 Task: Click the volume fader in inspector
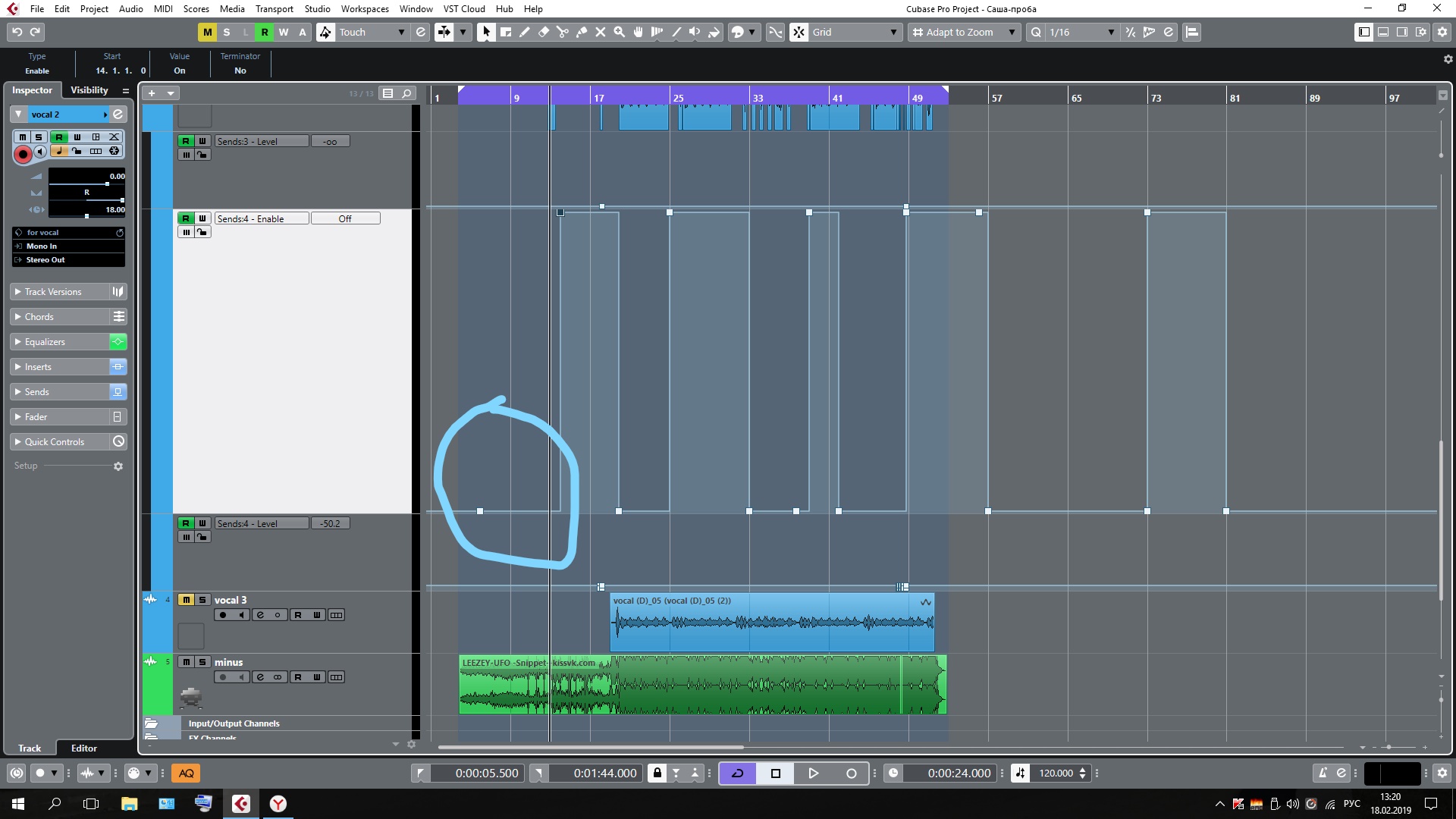click(107, 184)
